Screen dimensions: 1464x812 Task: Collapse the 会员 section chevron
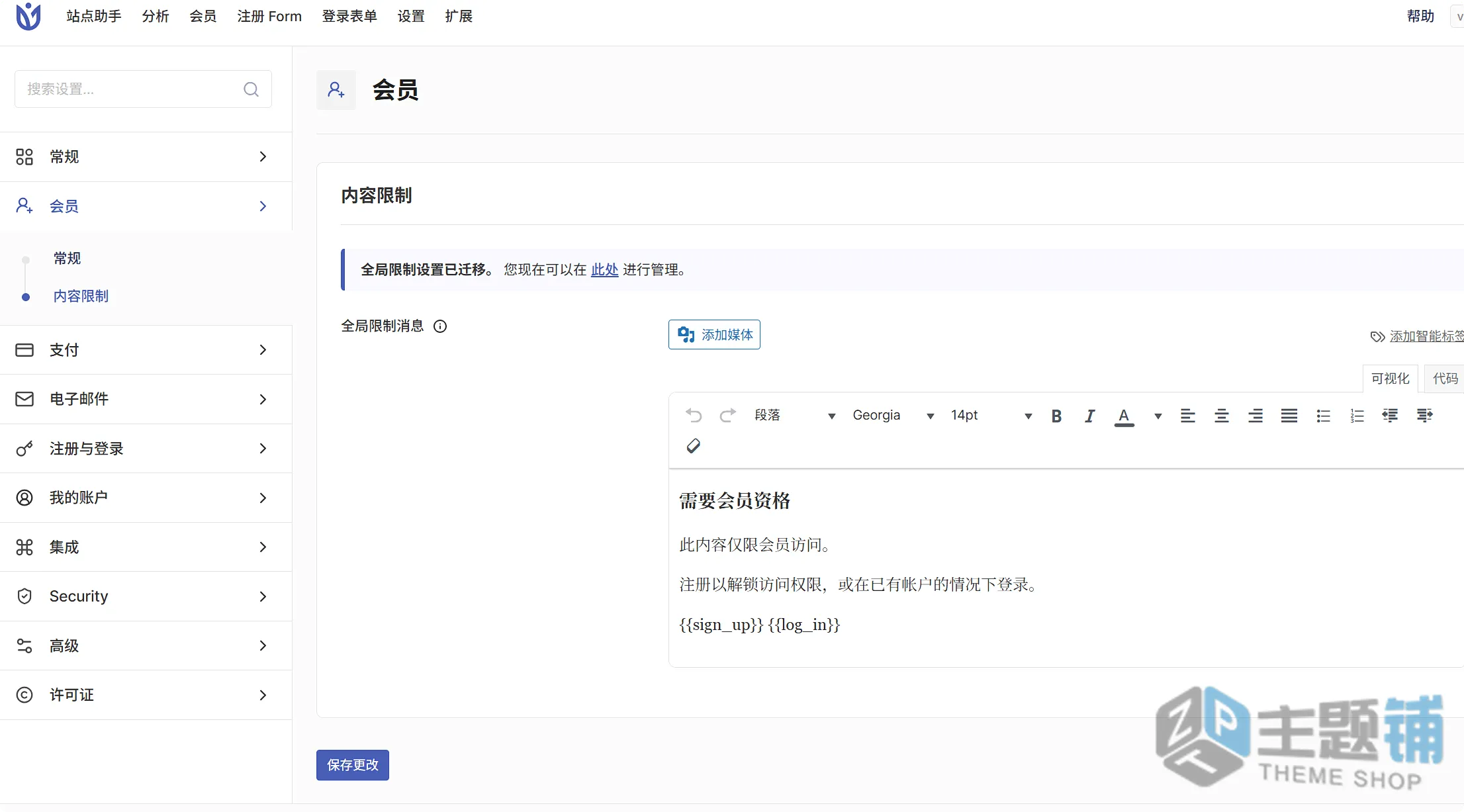click(263, 206)
